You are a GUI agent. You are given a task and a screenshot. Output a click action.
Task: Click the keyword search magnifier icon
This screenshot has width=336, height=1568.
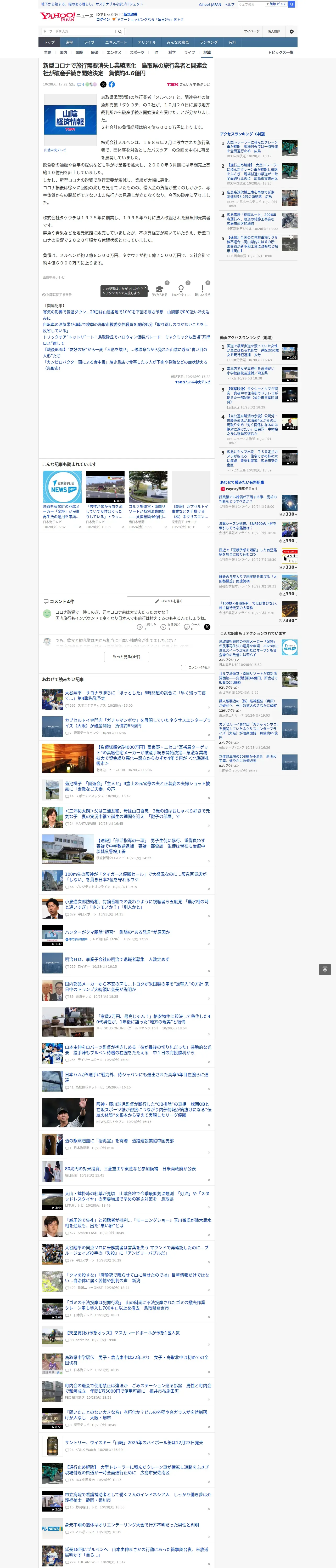coord(120,32)
